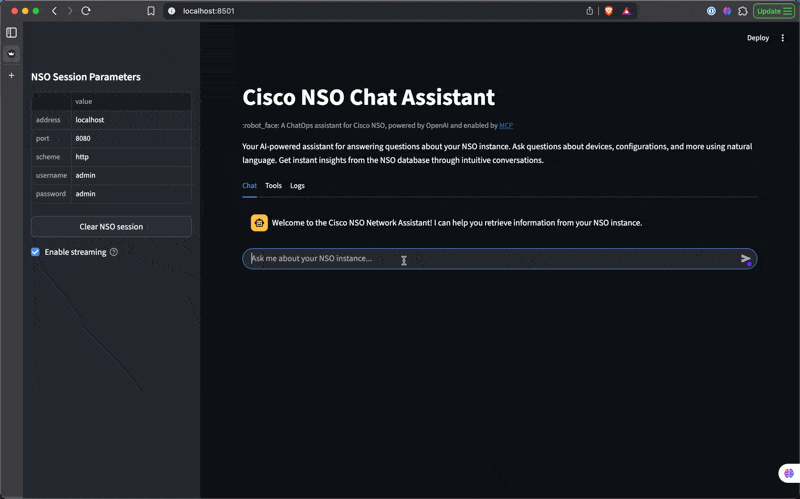Switch to the Logs tab
Image resolution: width=800 pixels, height=499 pixels.
coord(297,186)
